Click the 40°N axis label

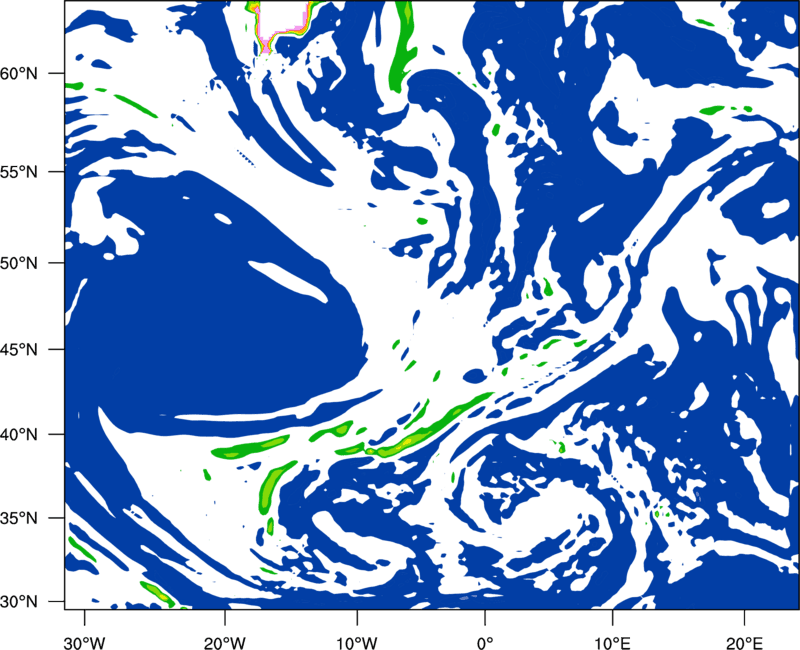click(x=19, y=435)
